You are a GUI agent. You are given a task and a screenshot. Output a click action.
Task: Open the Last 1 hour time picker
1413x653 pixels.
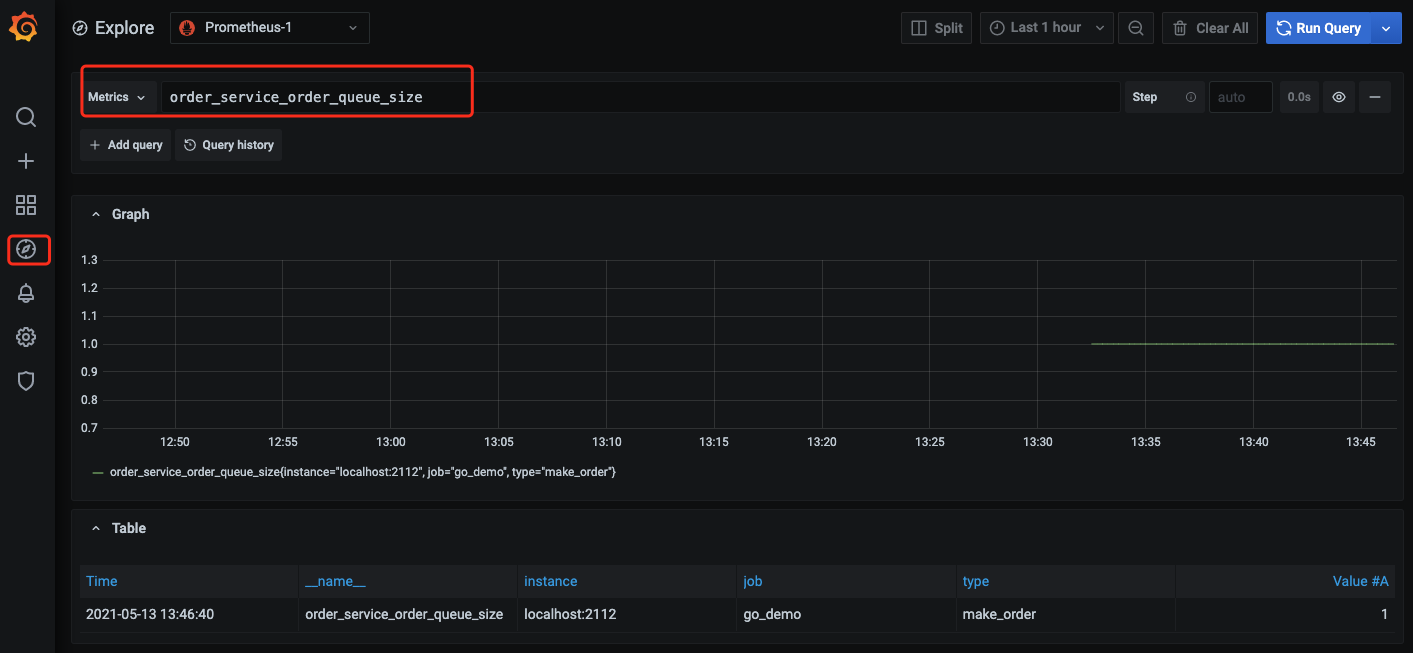click(1046, 28)
